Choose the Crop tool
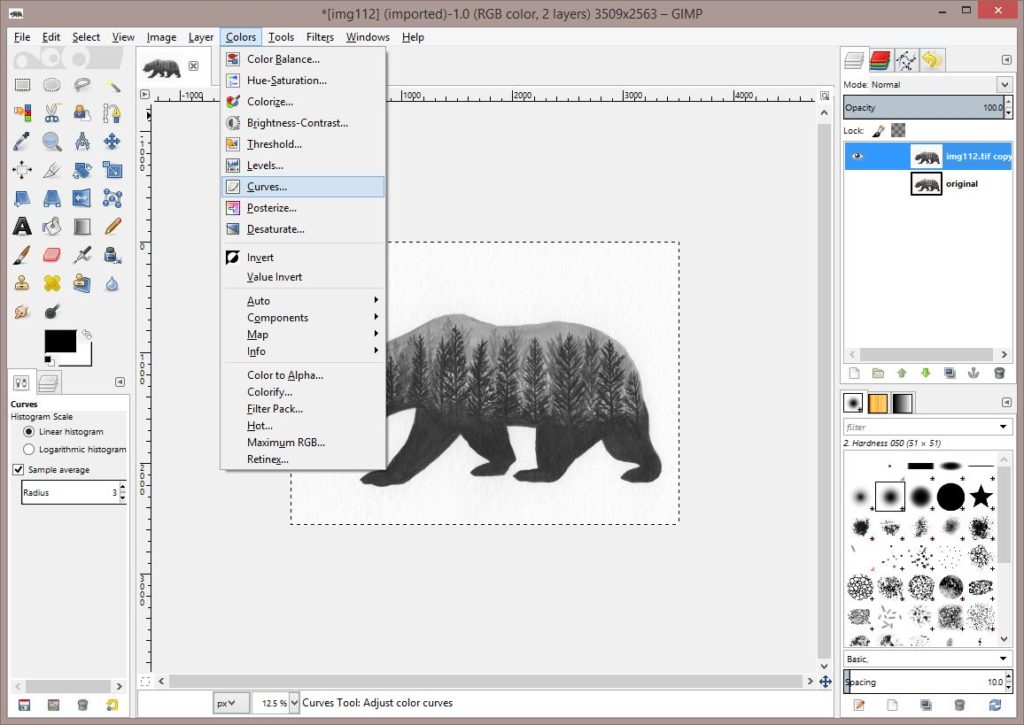 pyautogui.click(x=52, y=170)
